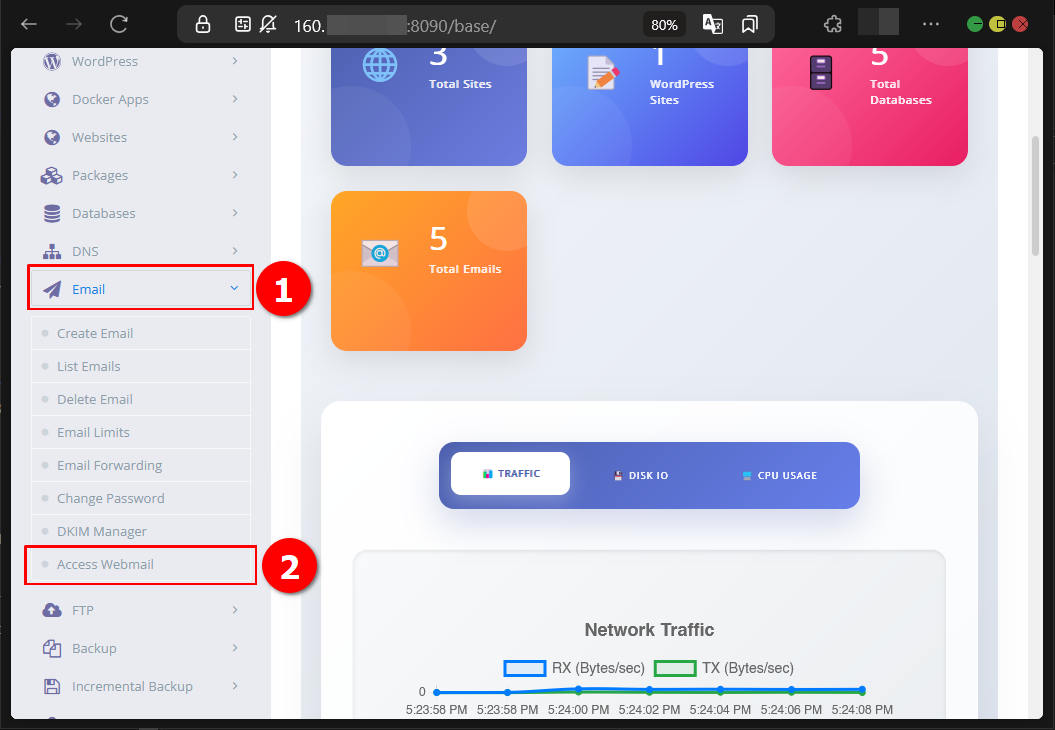Image resolution: width=1055 pixels, height=730 pixels.
Task: Click the muted notifications bell icon
Action: 268,25
